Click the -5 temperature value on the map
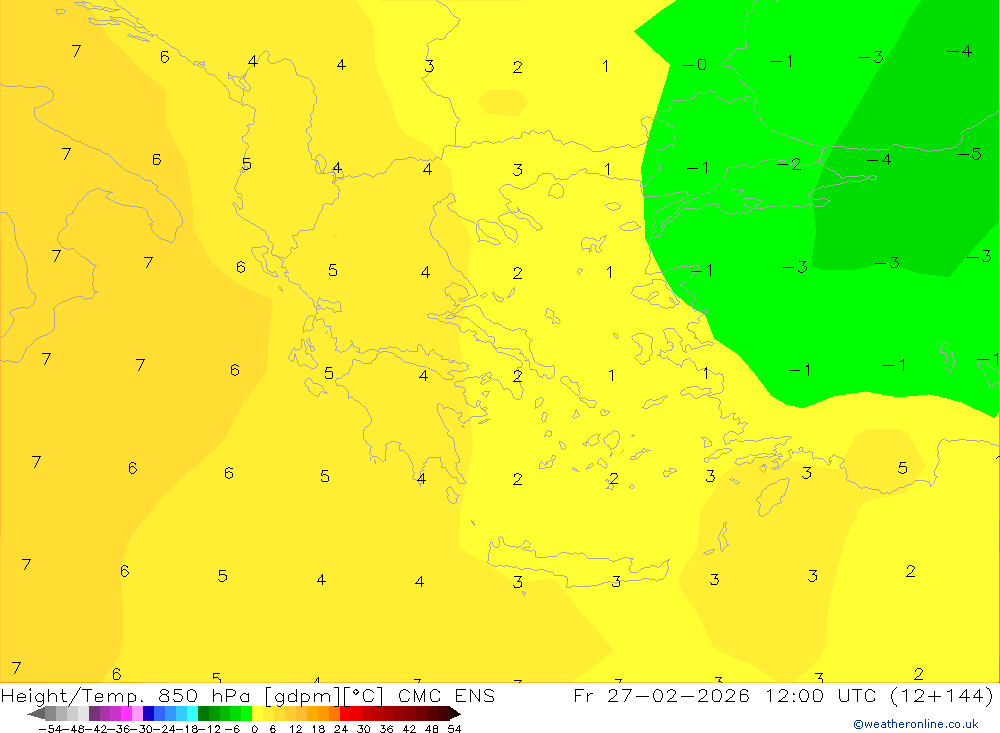The width and height of the screenshot is (1000, 733). pyautogui.click(x=969, y=154)
